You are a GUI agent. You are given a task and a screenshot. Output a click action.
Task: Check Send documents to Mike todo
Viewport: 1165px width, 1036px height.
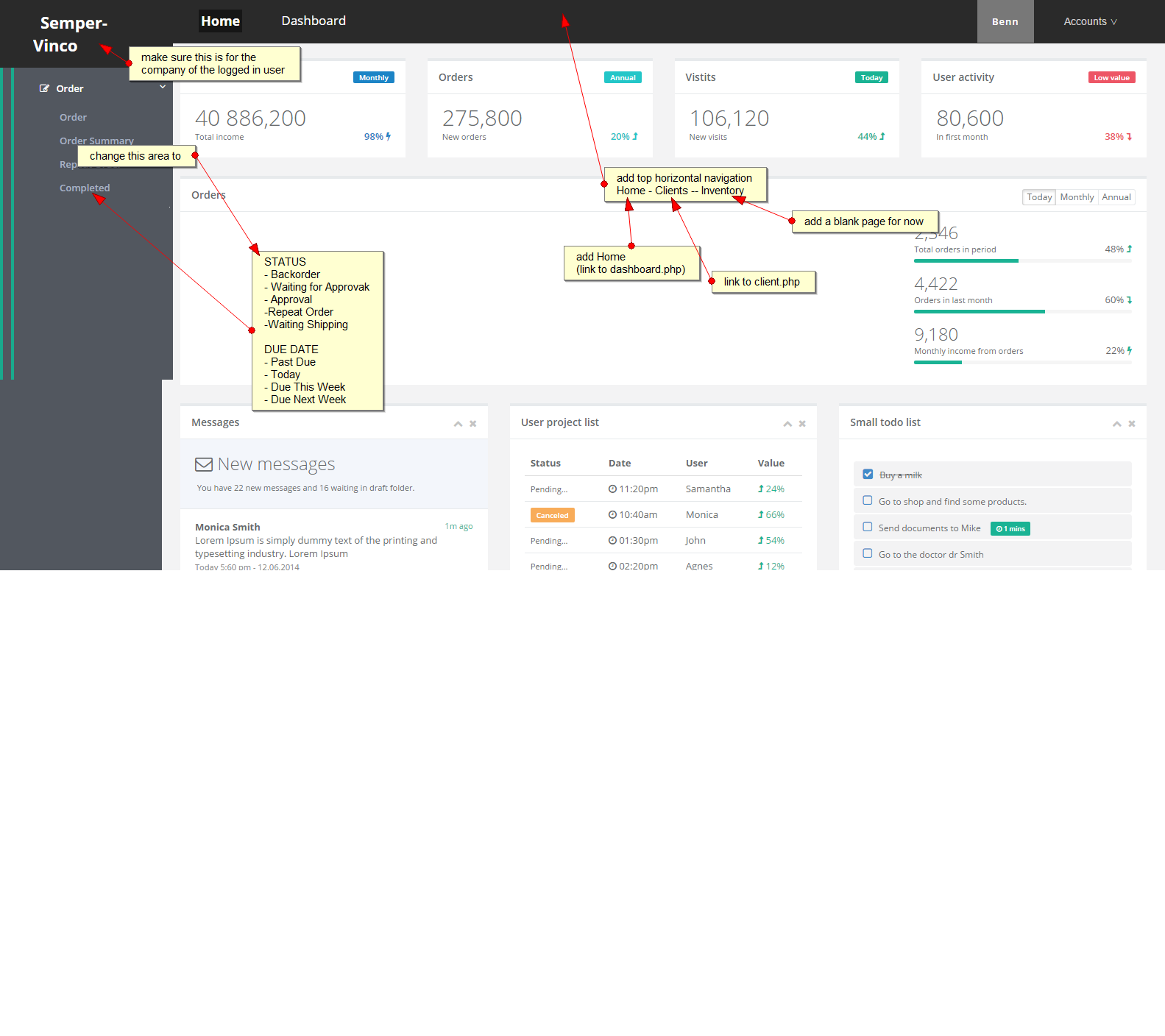click(x=868, y=527)
